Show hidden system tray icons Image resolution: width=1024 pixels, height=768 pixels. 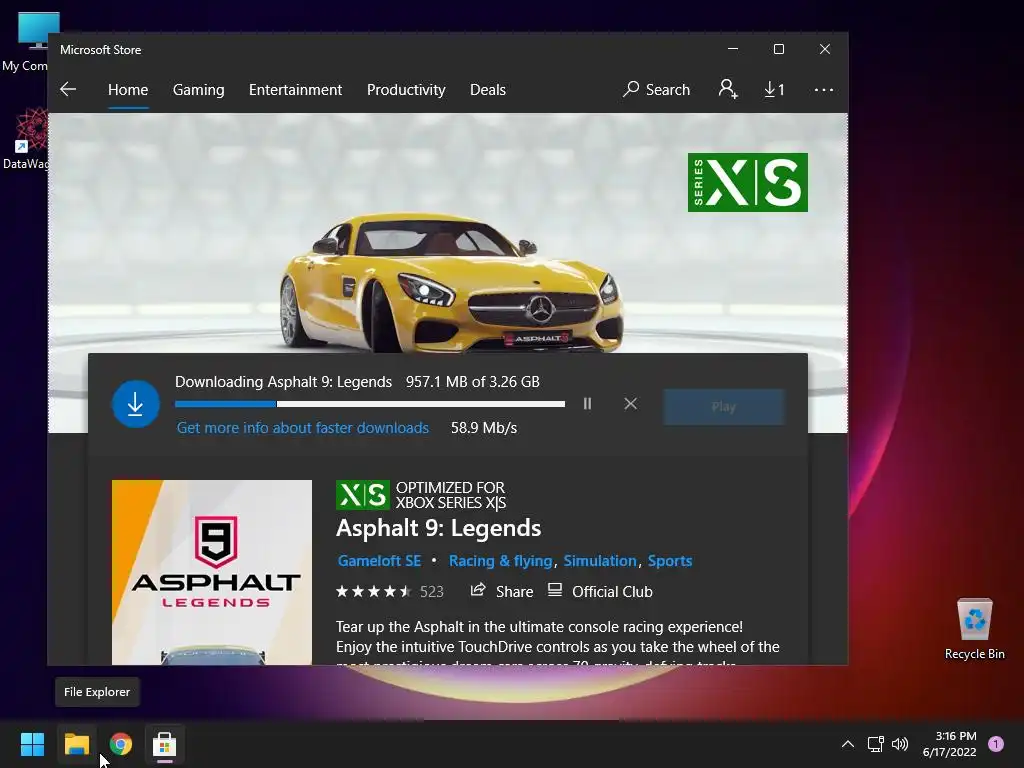point(848,744)
